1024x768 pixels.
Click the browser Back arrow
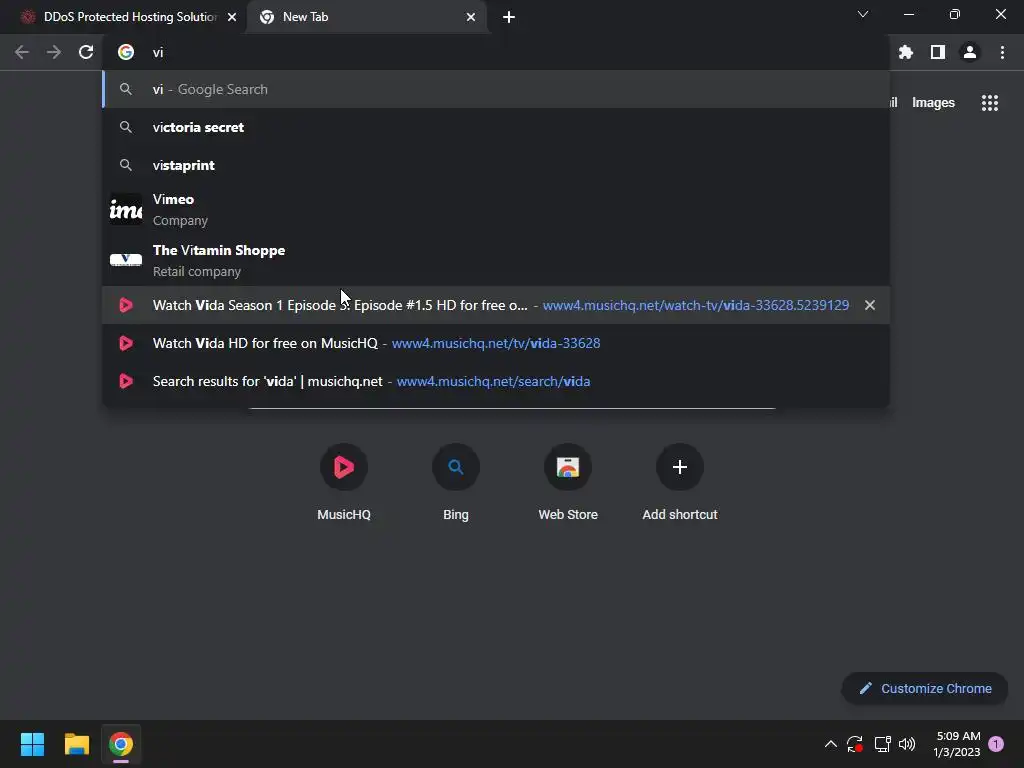[22, 52]
